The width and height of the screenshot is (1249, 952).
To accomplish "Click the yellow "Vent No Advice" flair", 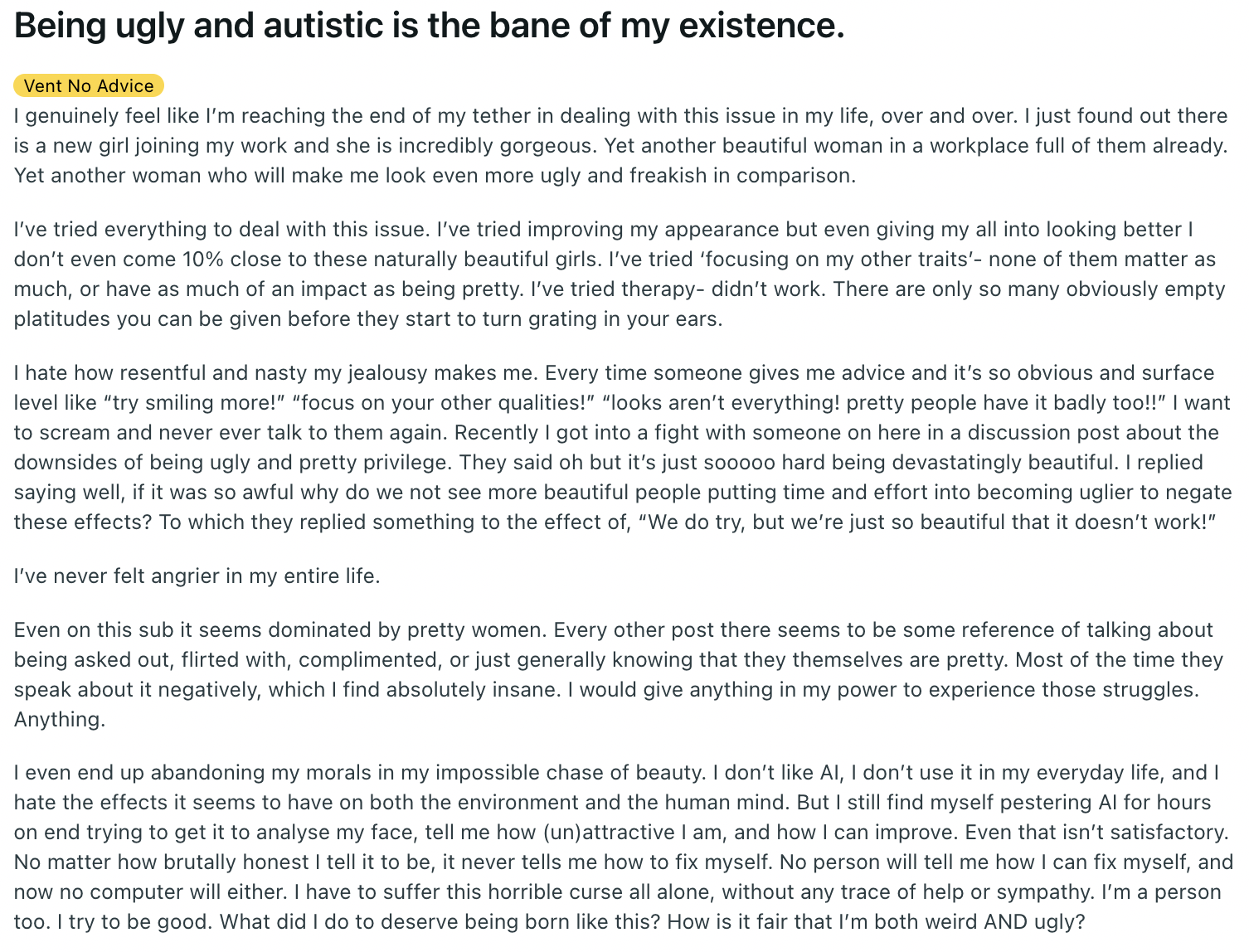I will tap(89, 85).
